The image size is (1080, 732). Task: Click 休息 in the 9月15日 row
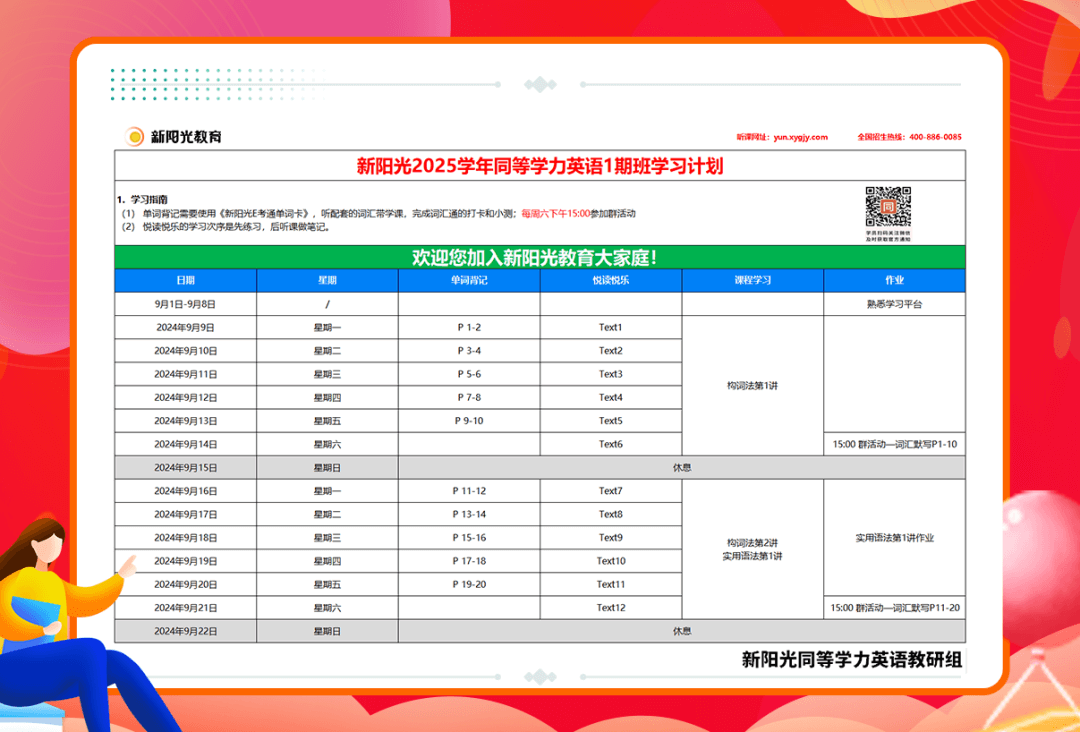682,468
